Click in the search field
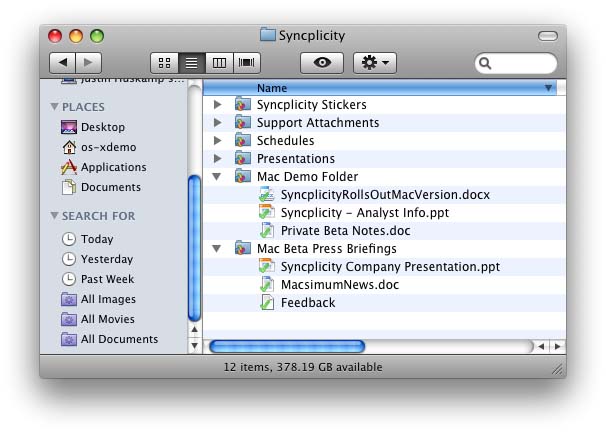 [516, 63]
